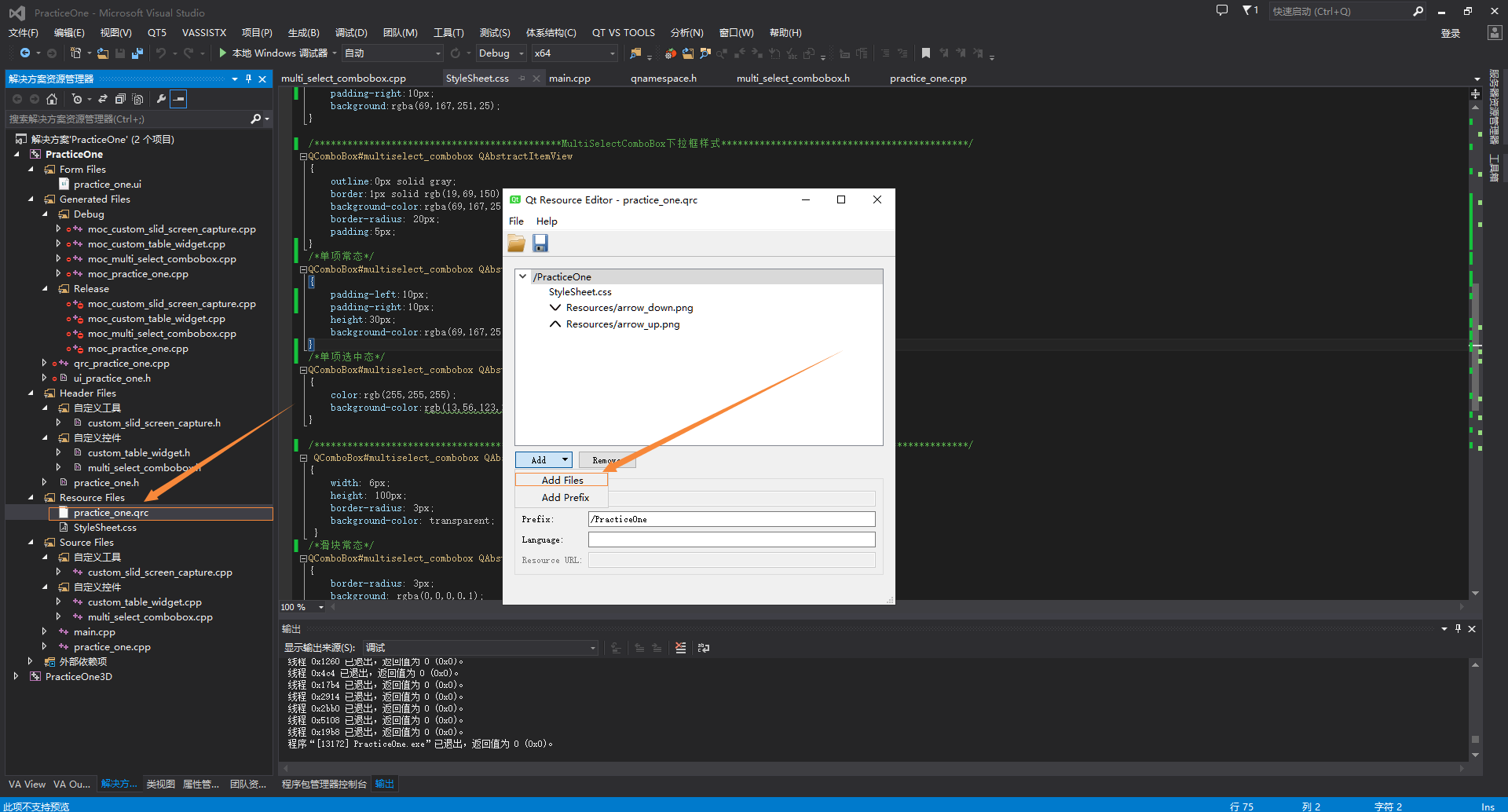Click Open File icon in main toolbar
The width and height of the screenshot is (1508, 812).
coord(103,53)
